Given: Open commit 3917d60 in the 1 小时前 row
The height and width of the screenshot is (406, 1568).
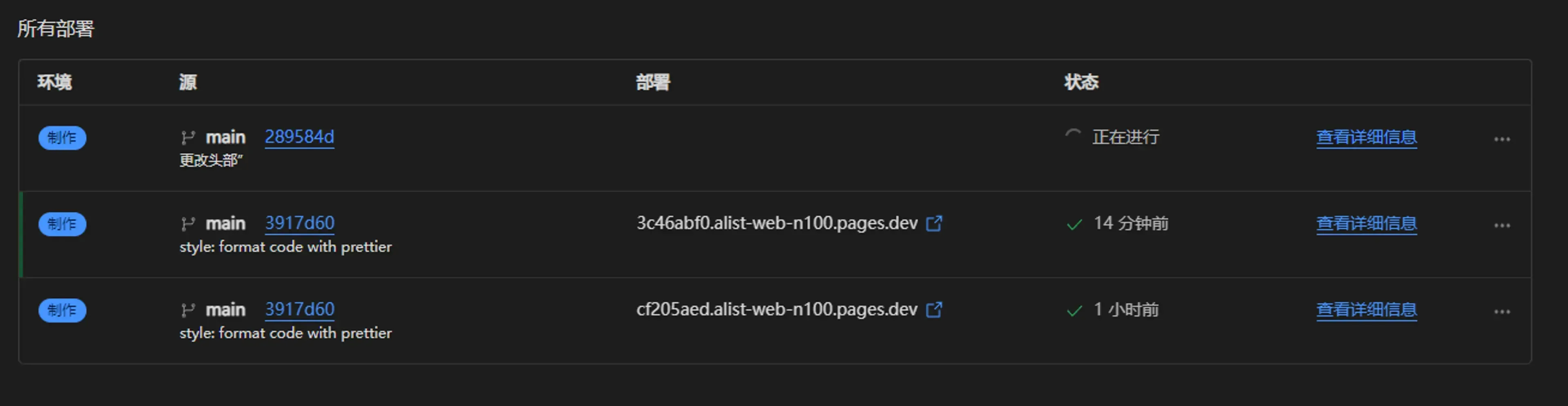Looking at the screenshot, I should (299, 310).
